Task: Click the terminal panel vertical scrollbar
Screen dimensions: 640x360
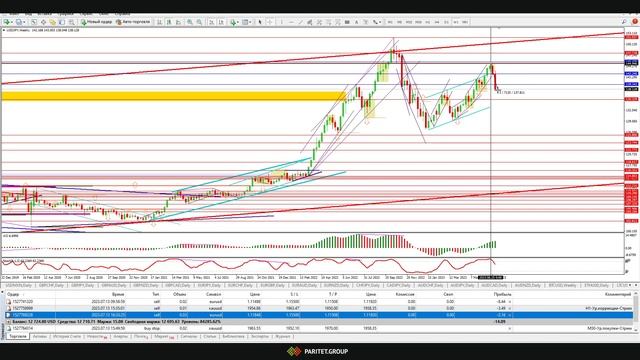Action: click(636, 310)
